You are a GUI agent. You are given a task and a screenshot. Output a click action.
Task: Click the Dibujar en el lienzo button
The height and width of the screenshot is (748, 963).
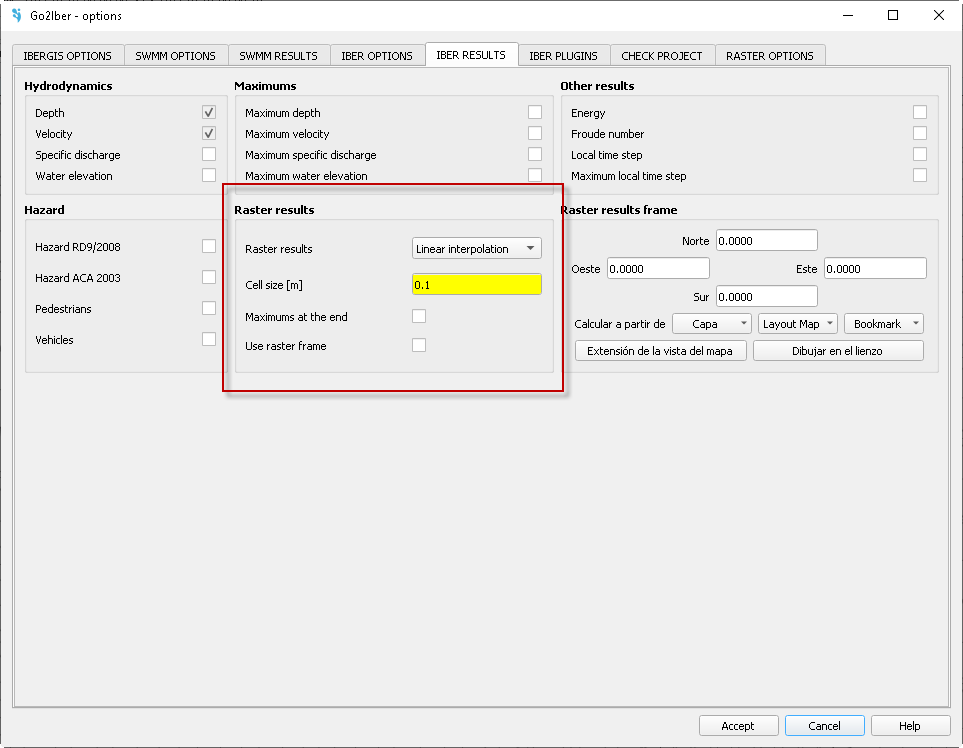(x=837, y=351)
